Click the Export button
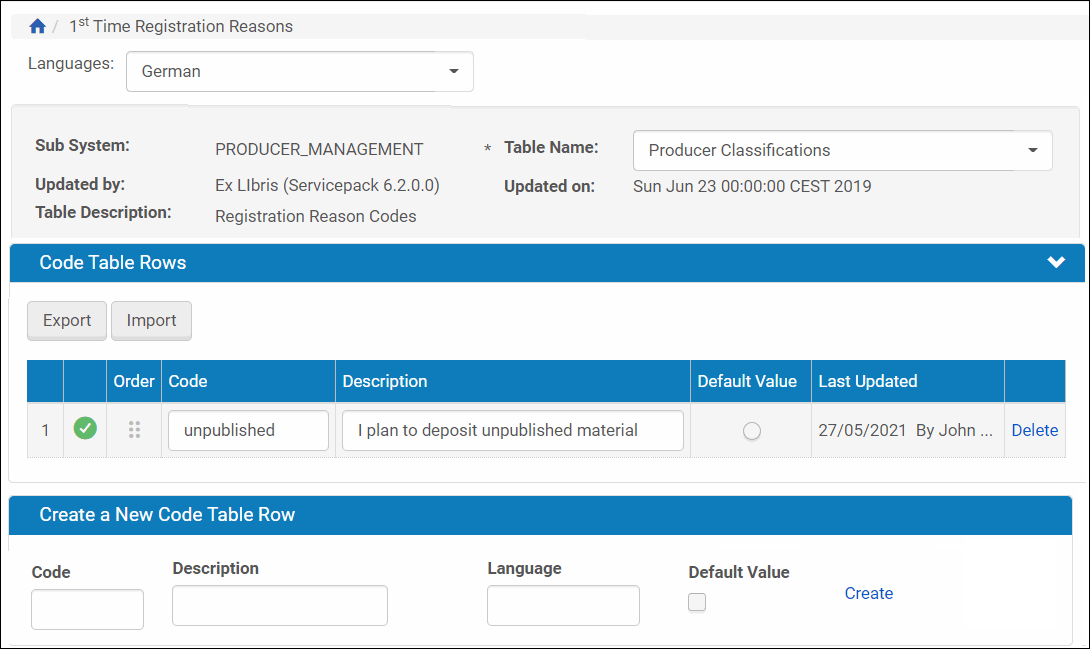 click(67, 321)
